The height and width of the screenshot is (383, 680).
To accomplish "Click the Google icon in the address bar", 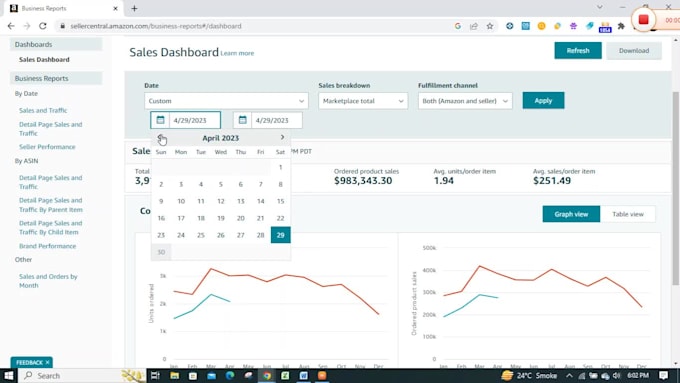I will click(x=458, y=26).
